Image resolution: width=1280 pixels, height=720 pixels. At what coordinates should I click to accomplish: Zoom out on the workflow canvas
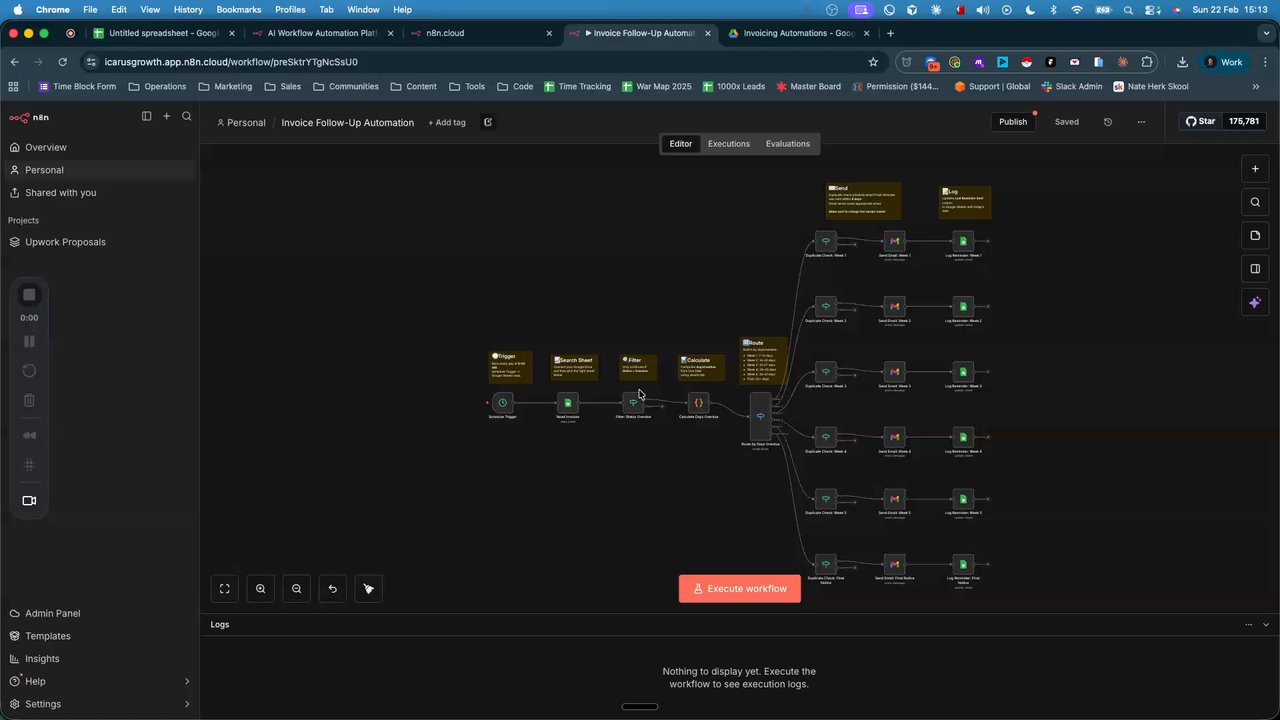(297, 589)
